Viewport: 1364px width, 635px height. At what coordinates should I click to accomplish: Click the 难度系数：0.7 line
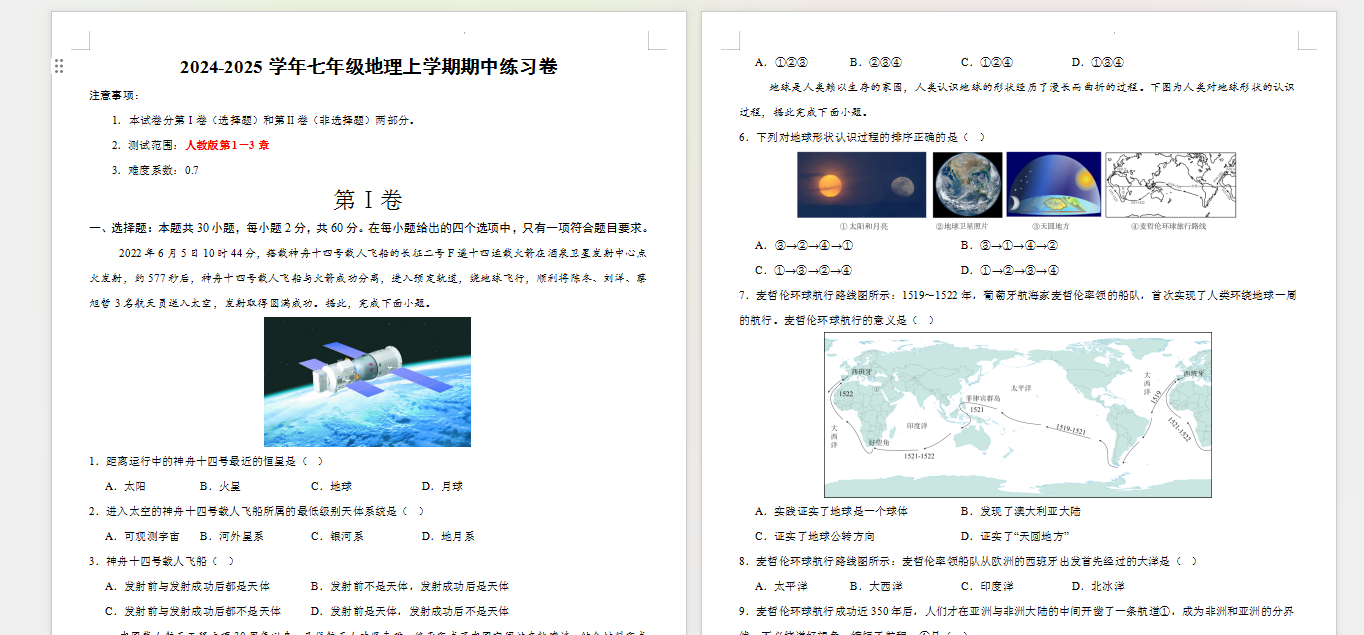pos(155,170)
